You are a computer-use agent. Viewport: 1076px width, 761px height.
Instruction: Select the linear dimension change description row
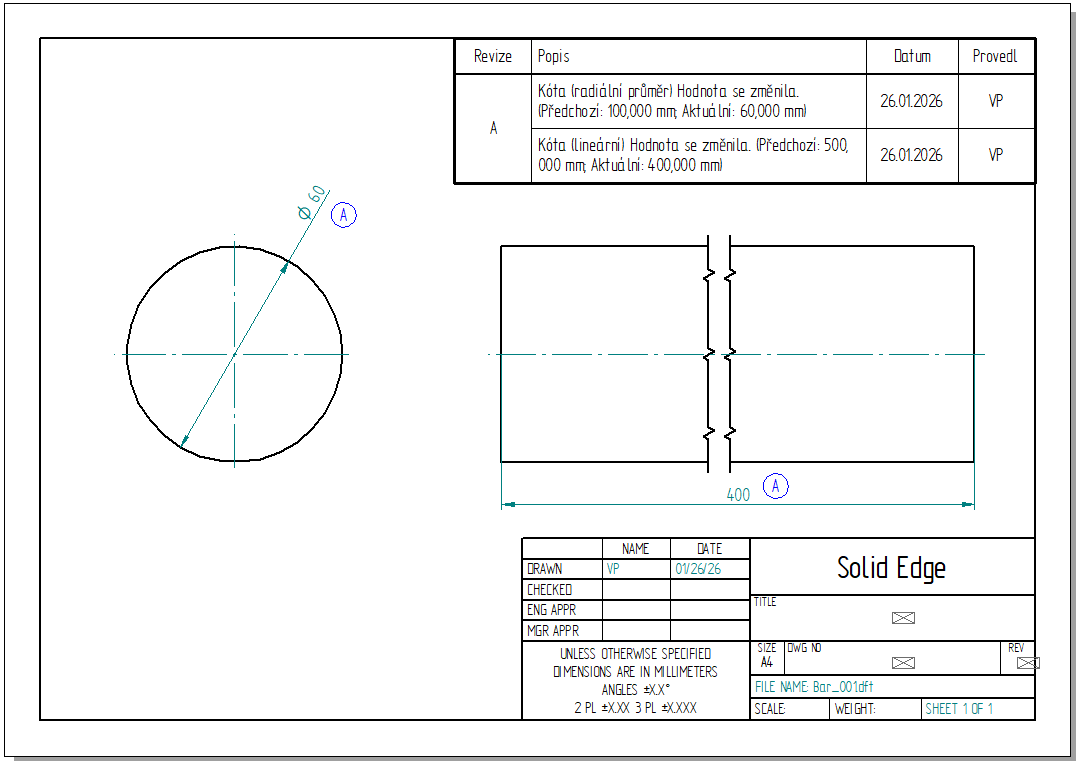pos(693,155)
